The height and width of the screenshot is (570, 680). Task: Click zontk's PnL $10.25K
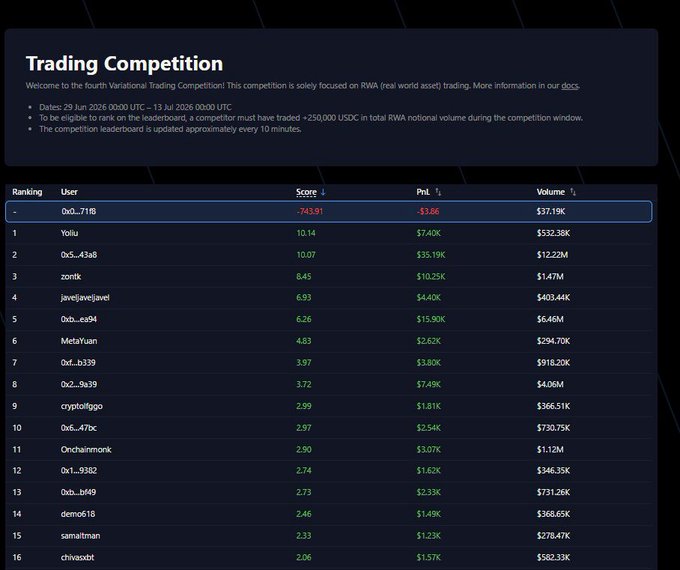431,276
